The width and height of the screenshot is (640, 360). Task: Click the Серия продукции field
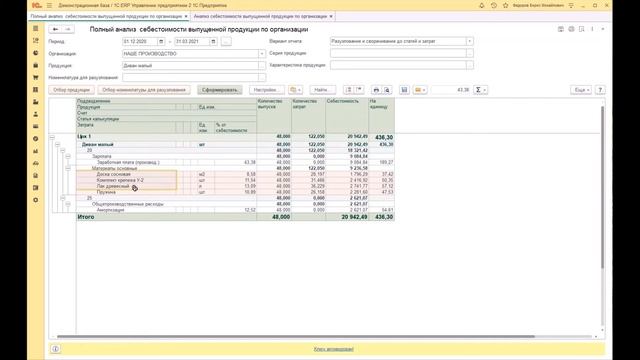(398, 53)
